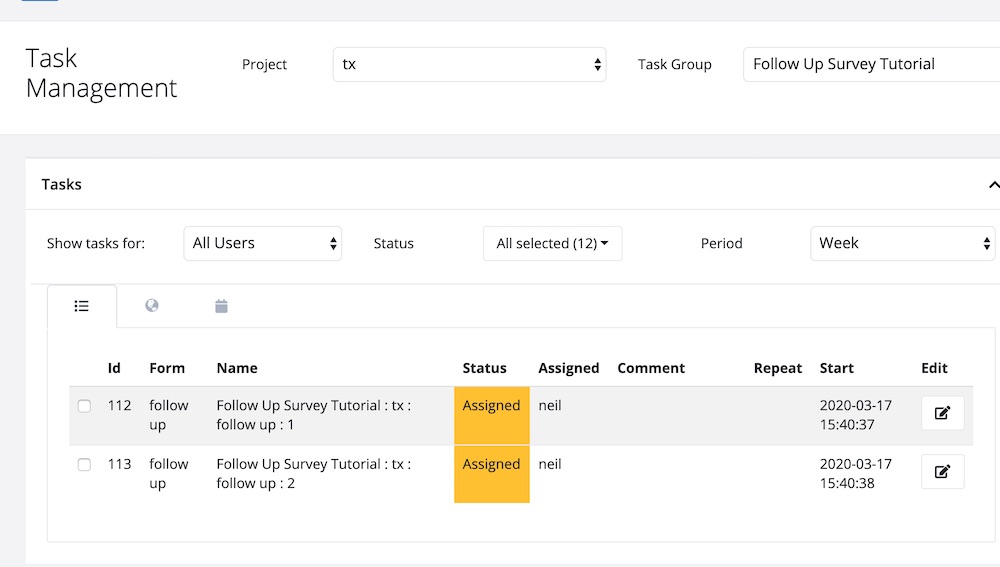The height and width of the screenshot is (567, 1000).
Task: Collapse the Tasks panel chevron
Action: tap(993, 185)
